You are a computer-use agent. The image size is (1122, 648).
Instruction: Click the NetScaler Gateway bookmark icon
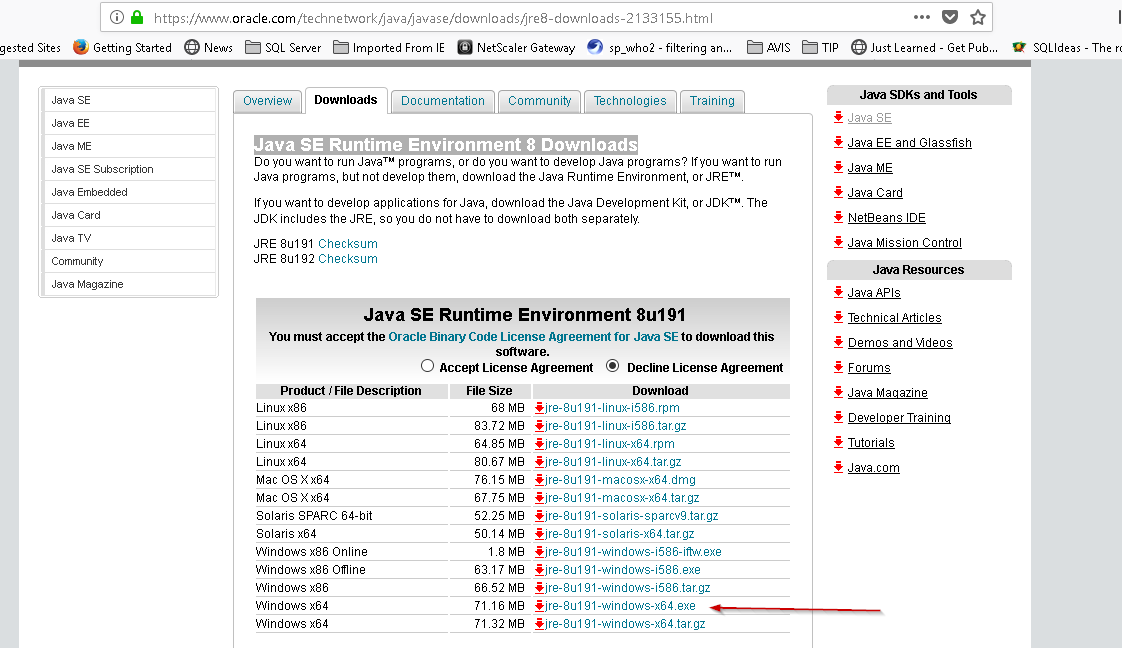pos(465,47)
